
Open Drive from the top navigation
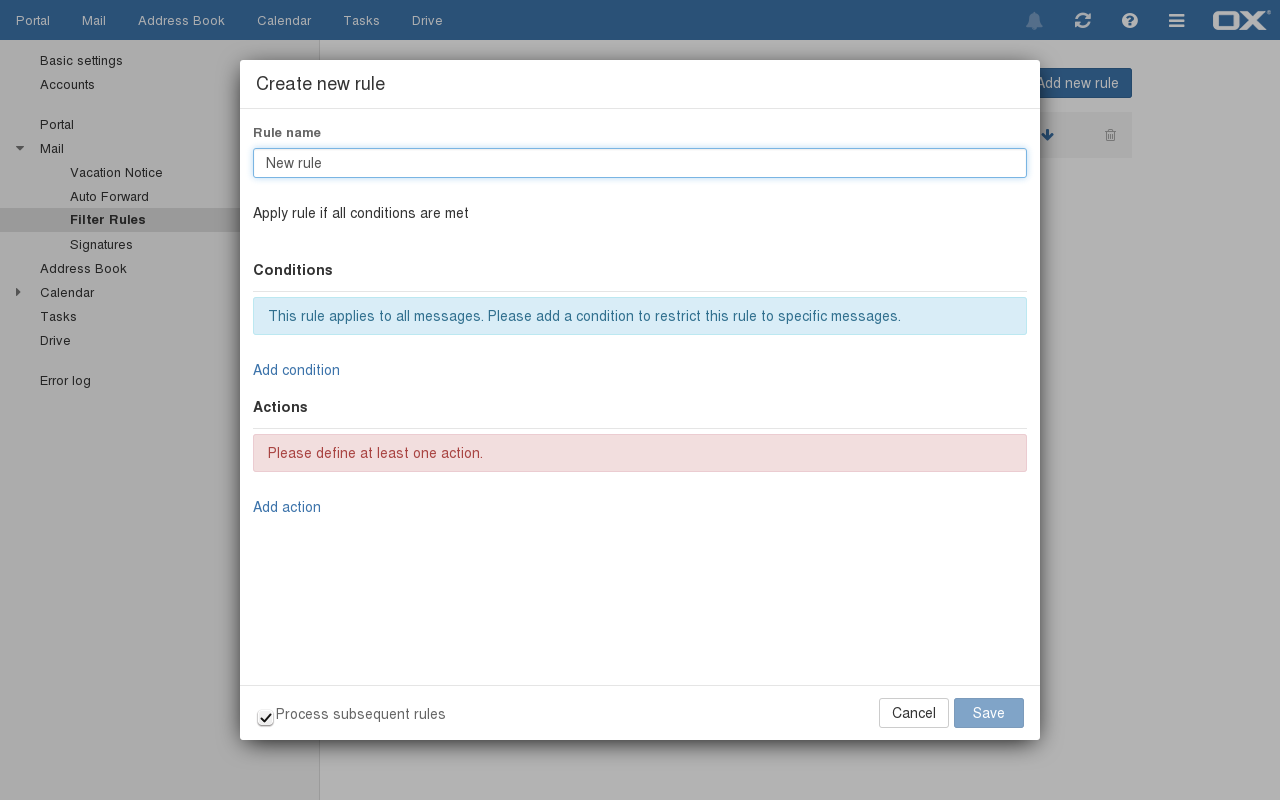[427, 21]
